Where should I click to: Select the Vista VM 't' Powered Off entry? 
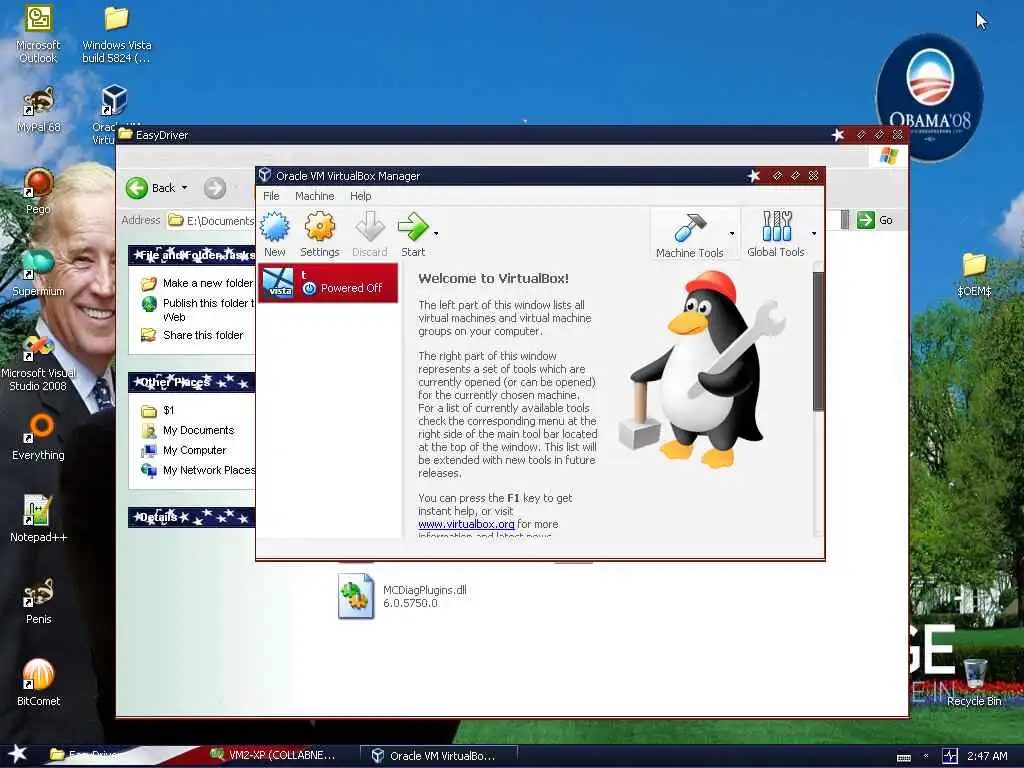(x=328, y=283)
